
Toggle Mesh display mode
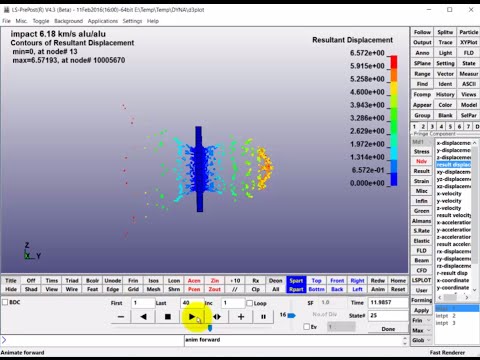click(153, 289)
